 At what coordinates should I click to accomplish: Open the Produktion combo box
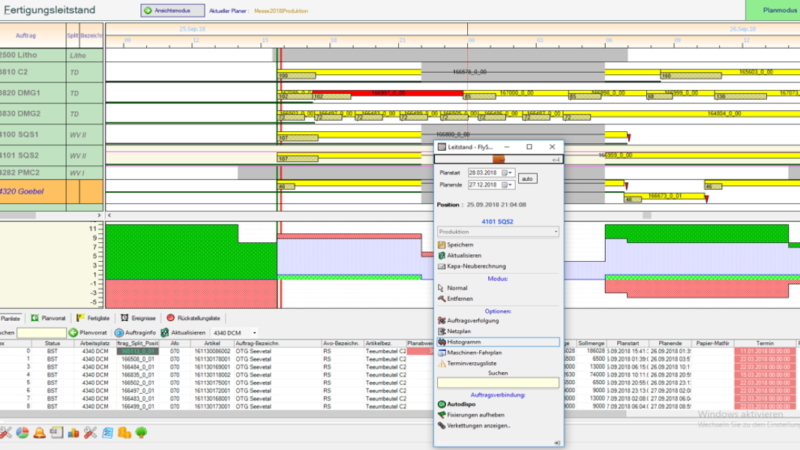coord(497,232)
